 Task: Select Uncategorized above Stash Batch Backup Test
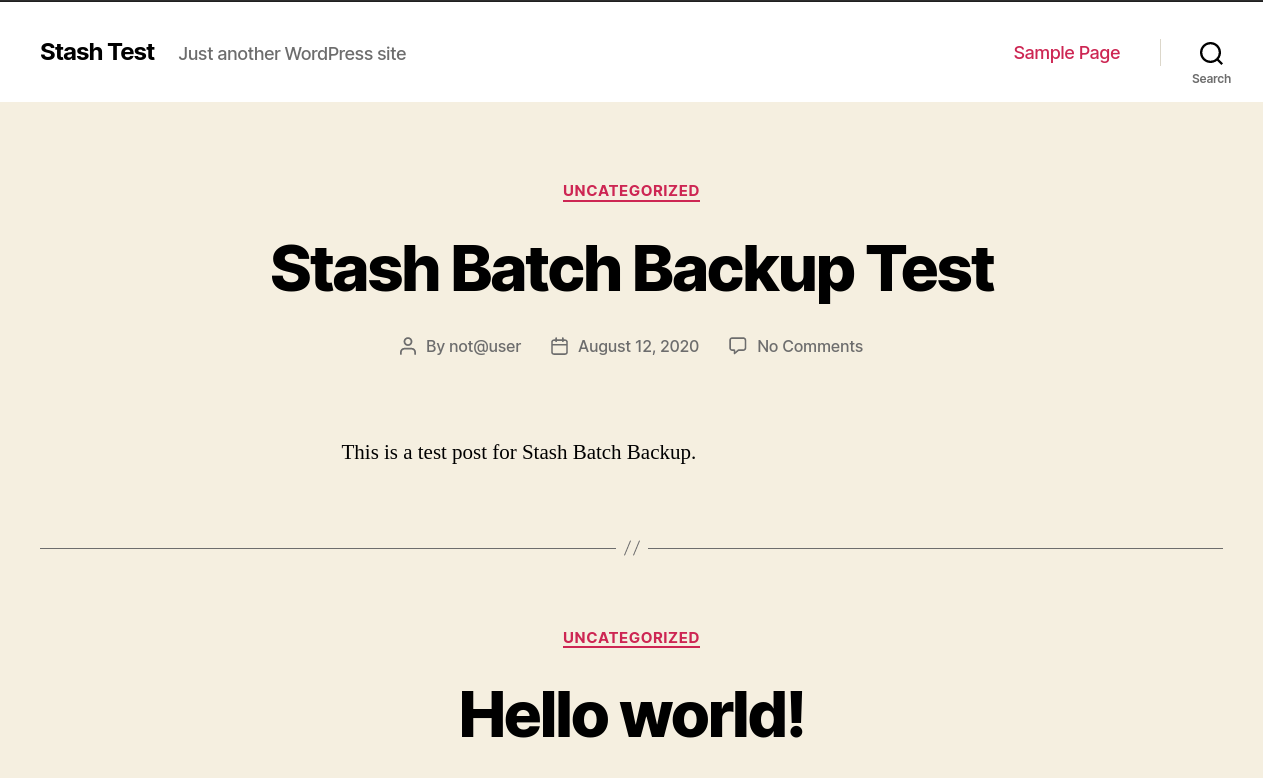coord(631,191)
